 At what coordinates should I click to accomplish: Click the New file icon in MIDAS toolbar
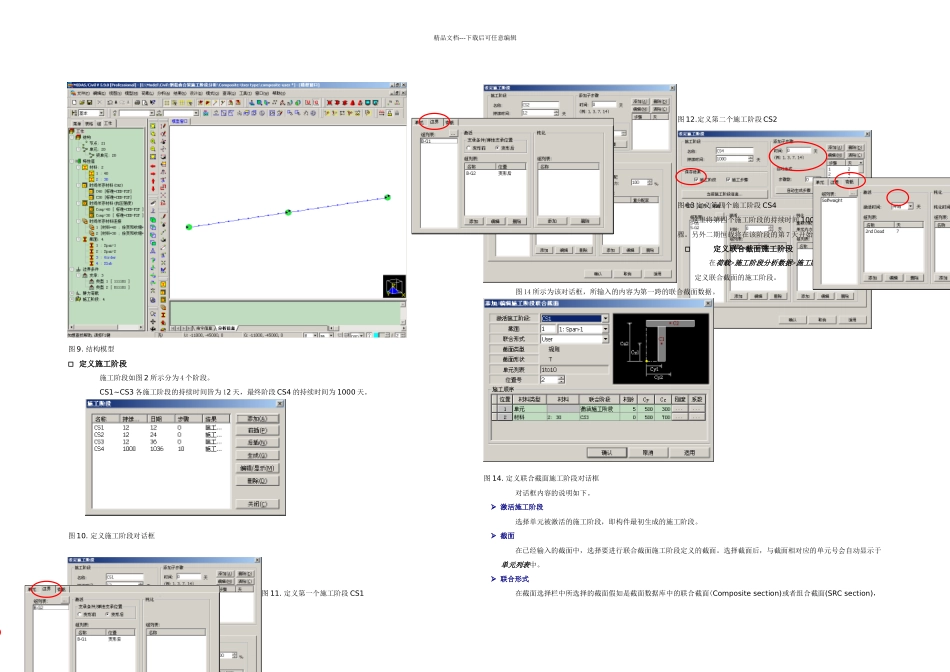[73, 102]
